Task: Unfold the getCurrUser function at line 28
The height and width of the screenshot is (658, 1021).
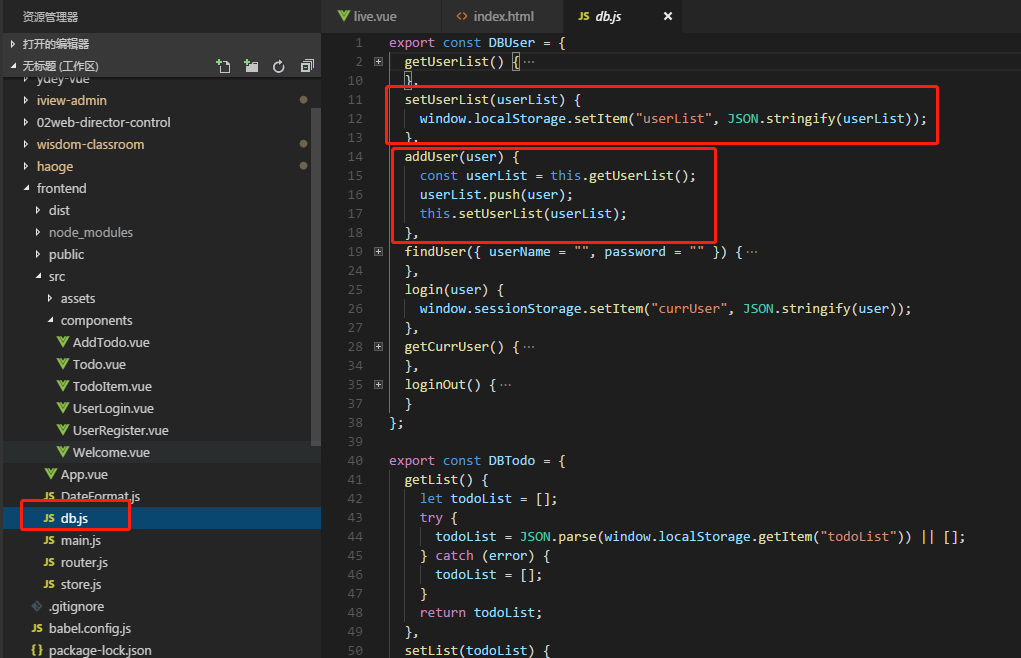Action: pyautogui.click(x=378, y=347)
